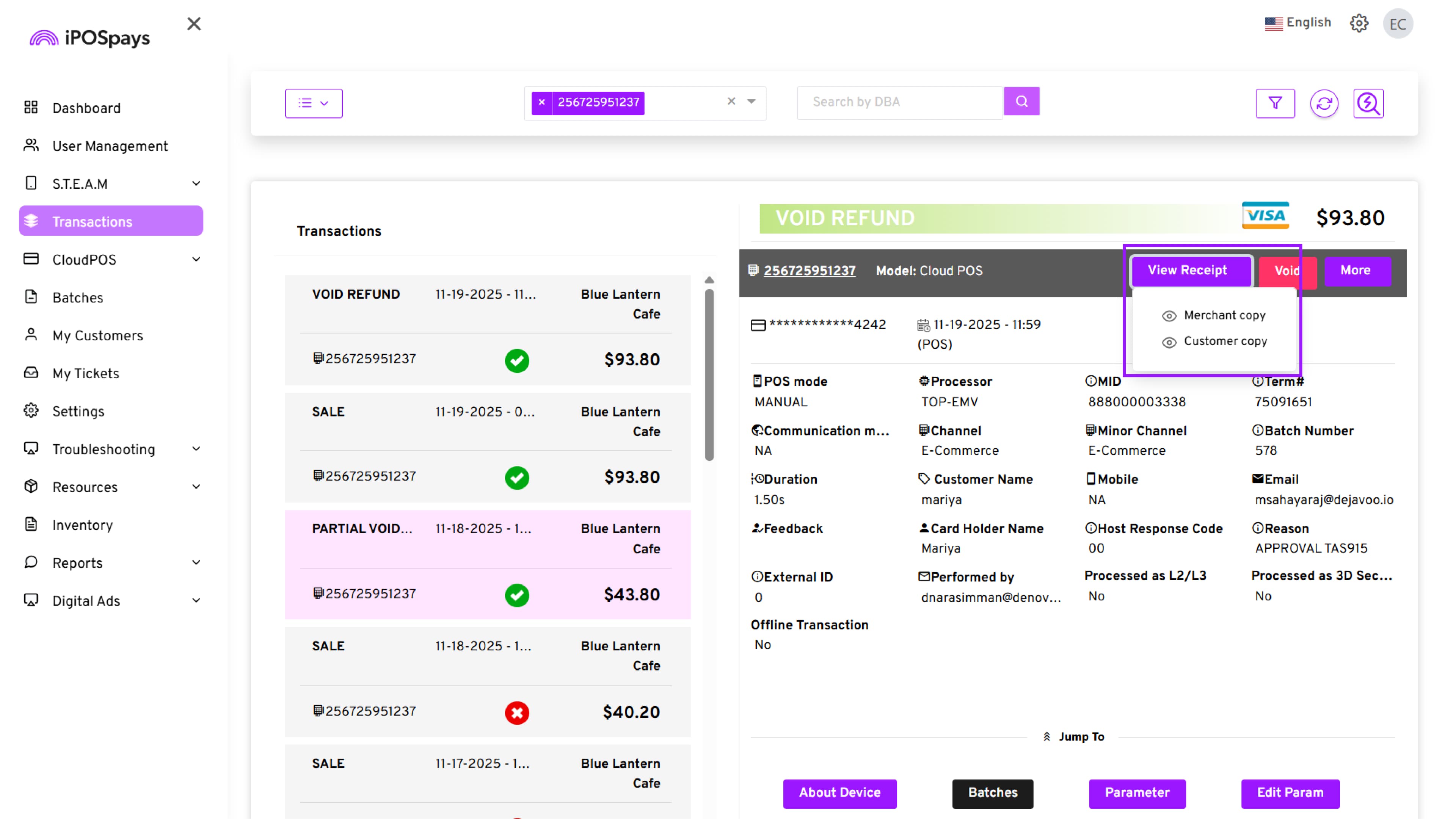Select the Customer copy receipt option

pyautogui.click(x=1224, y=341)
